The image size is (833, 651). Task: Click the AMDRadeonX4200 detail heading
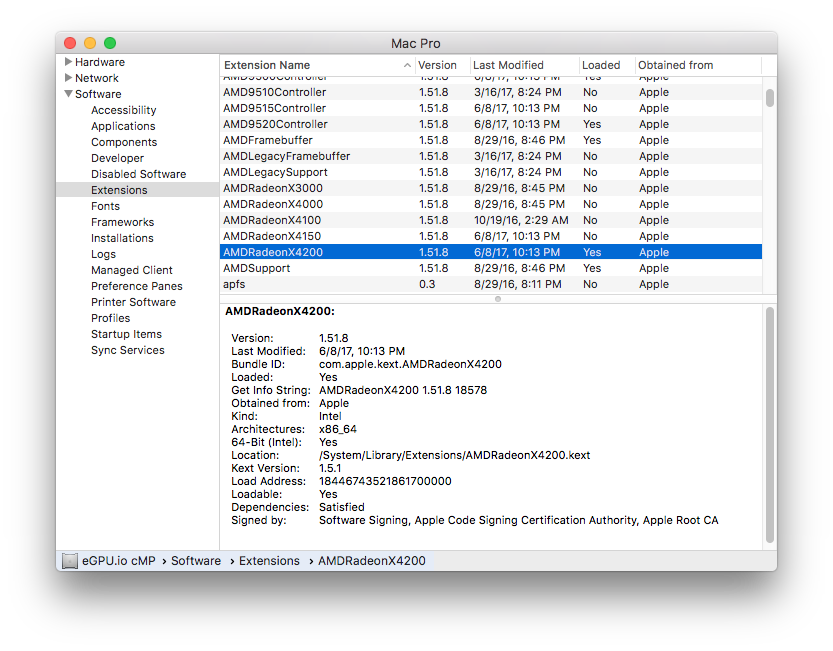click(x=280, y=311)
